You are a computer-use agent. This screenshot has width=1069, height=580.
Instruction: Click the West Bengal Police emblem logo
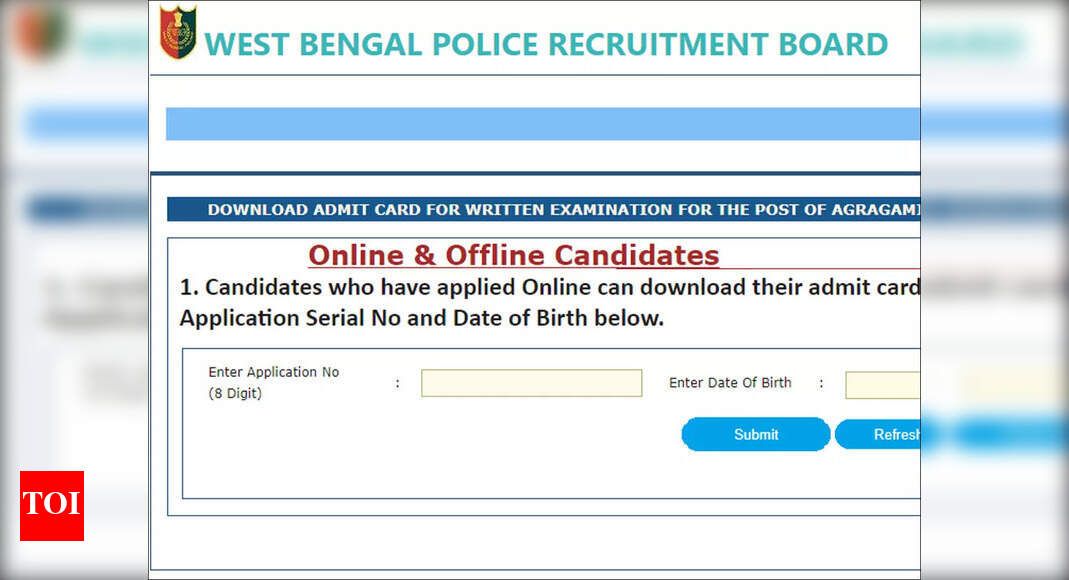[x=178, y=31]
